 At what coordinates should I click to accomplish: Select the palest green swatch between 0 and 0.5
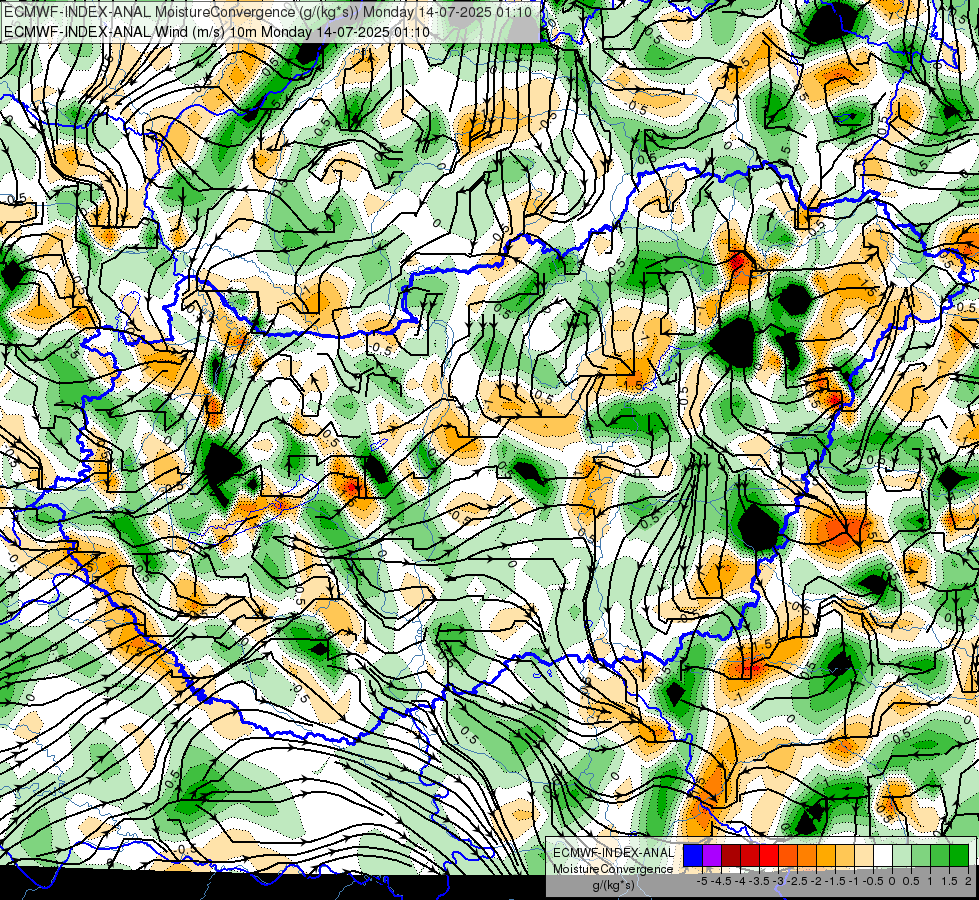coord(902,855)
